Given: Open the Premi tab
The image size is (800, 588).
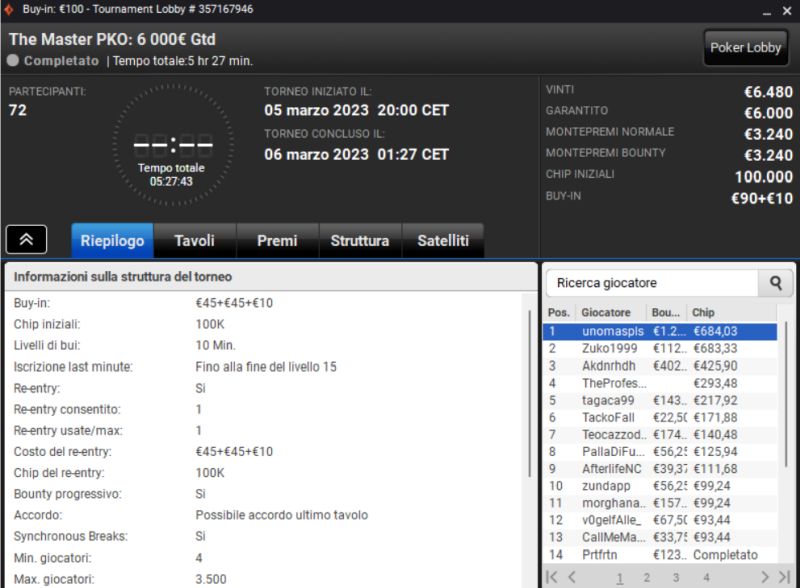Looking at the screenshot, I should click(277, 240).
